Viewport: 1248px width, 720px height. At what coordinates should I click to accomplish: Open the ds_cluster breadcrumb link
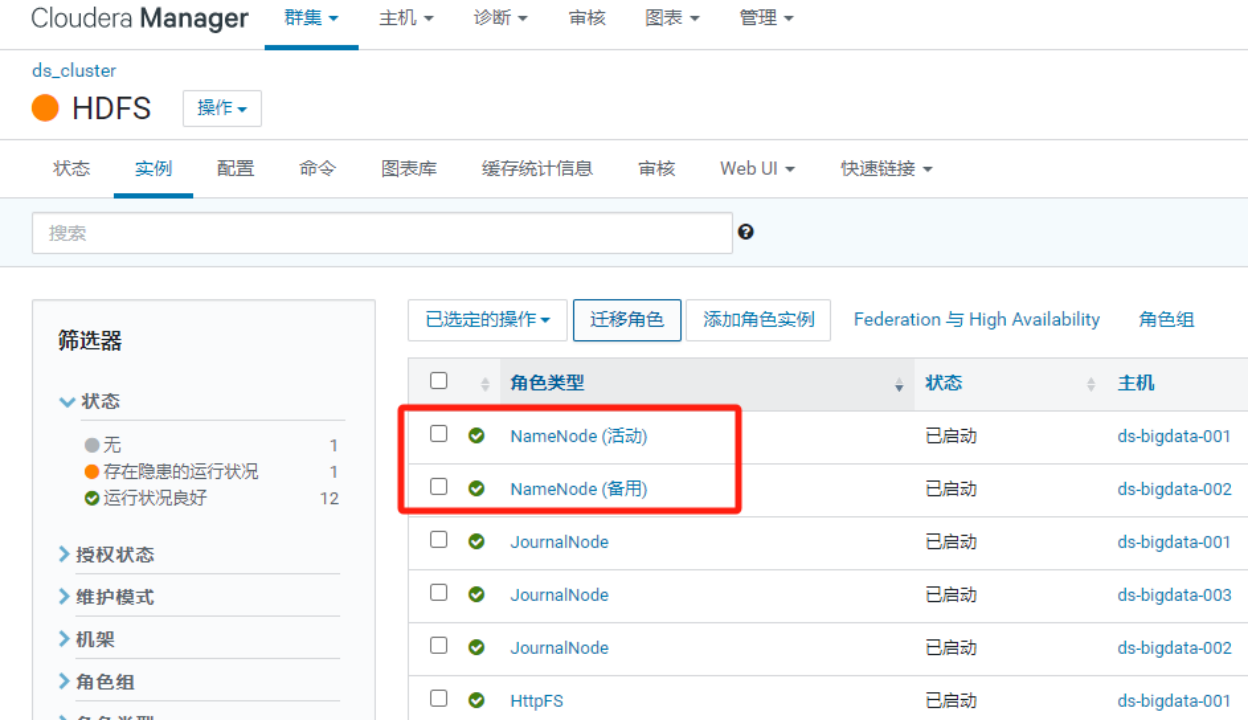[x=74, y=71]
